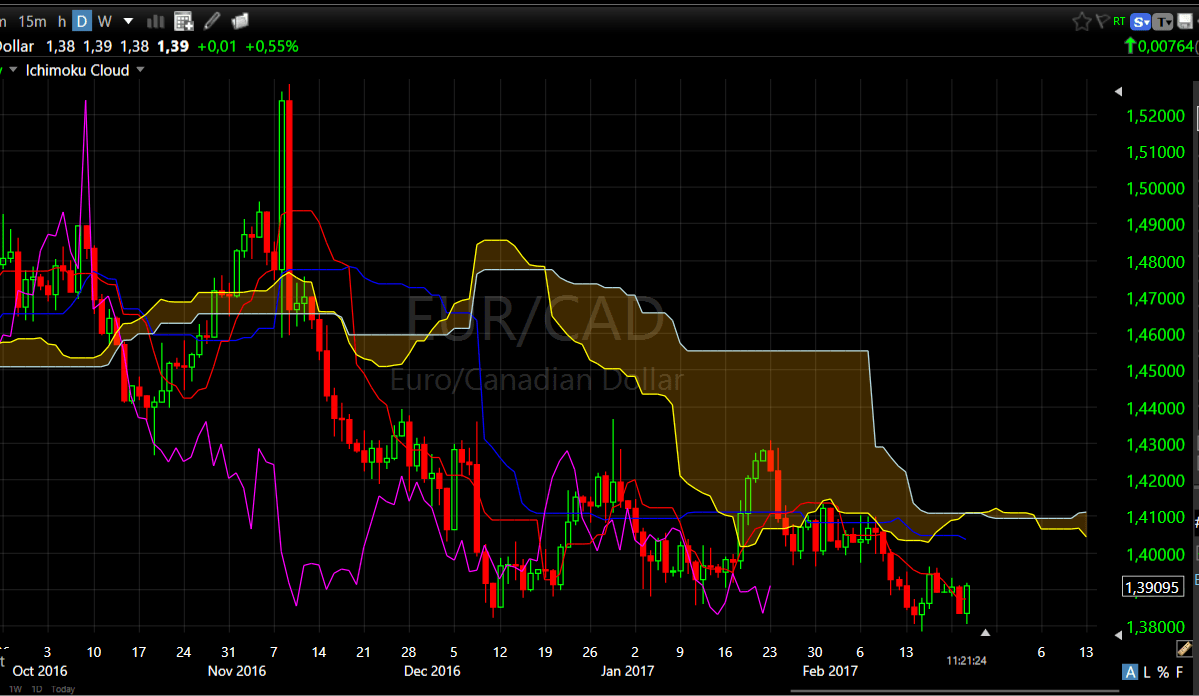
Task: Click the flag alert icon
Action: point(1104,21)
